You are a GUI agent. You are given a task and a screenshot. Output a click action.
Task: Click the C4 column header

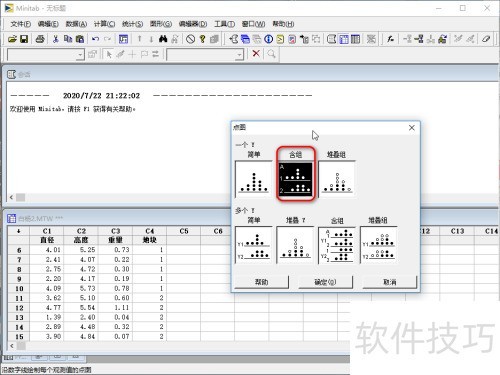point(150,231)
